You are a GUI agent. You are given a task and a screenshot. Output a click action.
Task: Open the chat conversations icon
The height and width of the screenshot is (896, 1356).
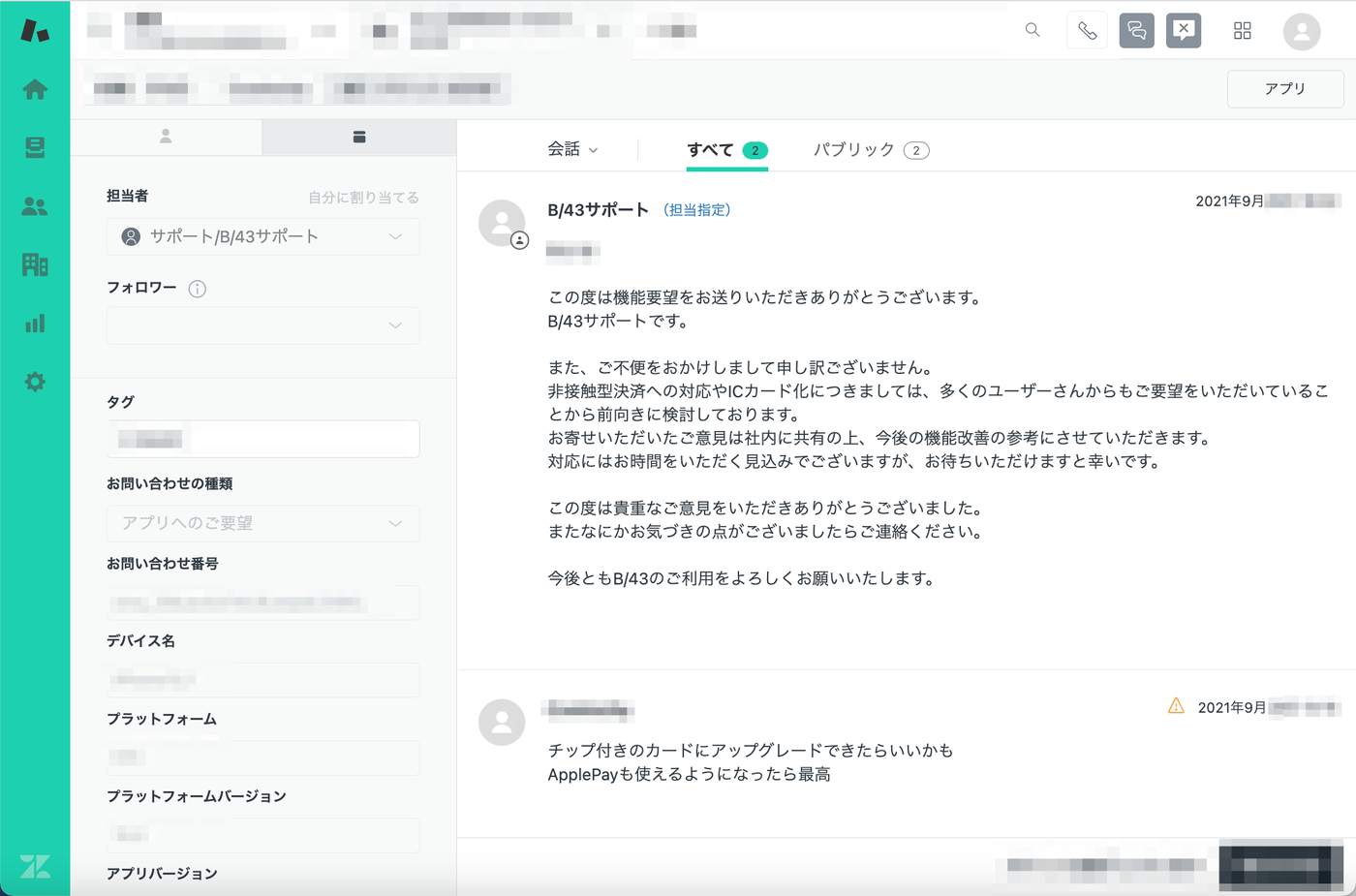pyautogui.click(x=1136, y=31)
